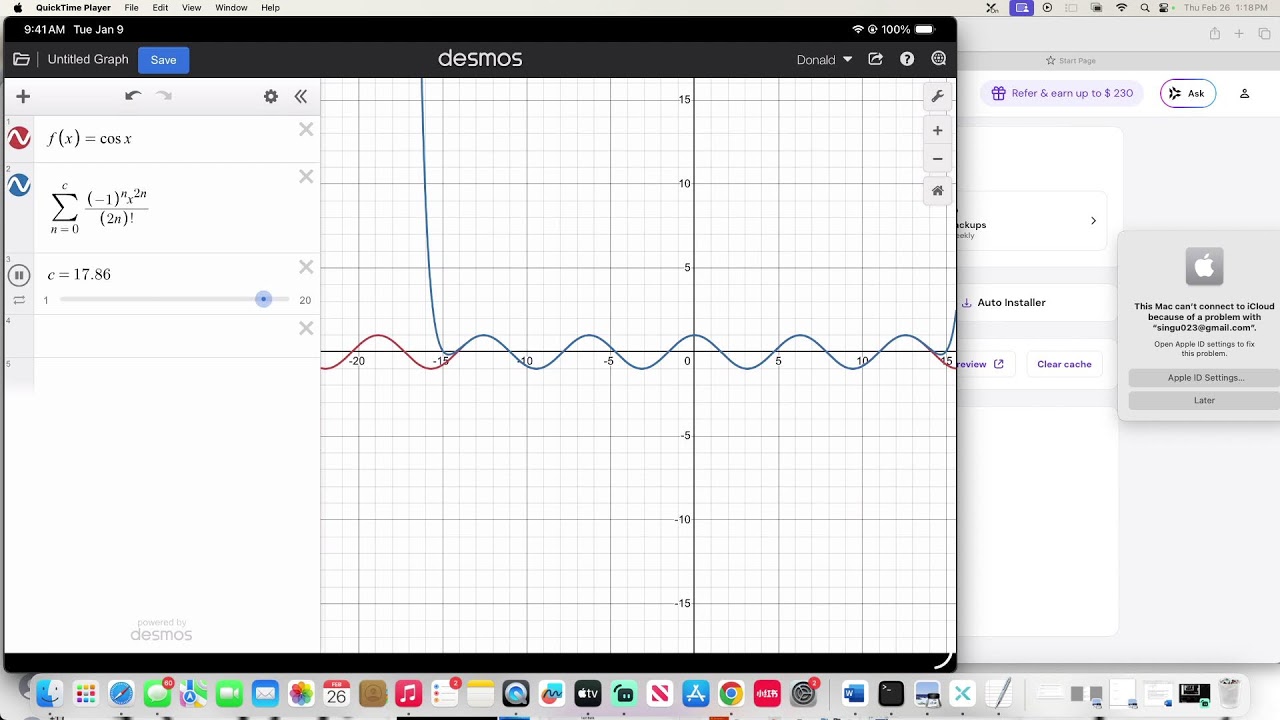Open a new browser tab with plus
The width and height of the screenshot is (1280, 720).
[x=1239, y=34]
